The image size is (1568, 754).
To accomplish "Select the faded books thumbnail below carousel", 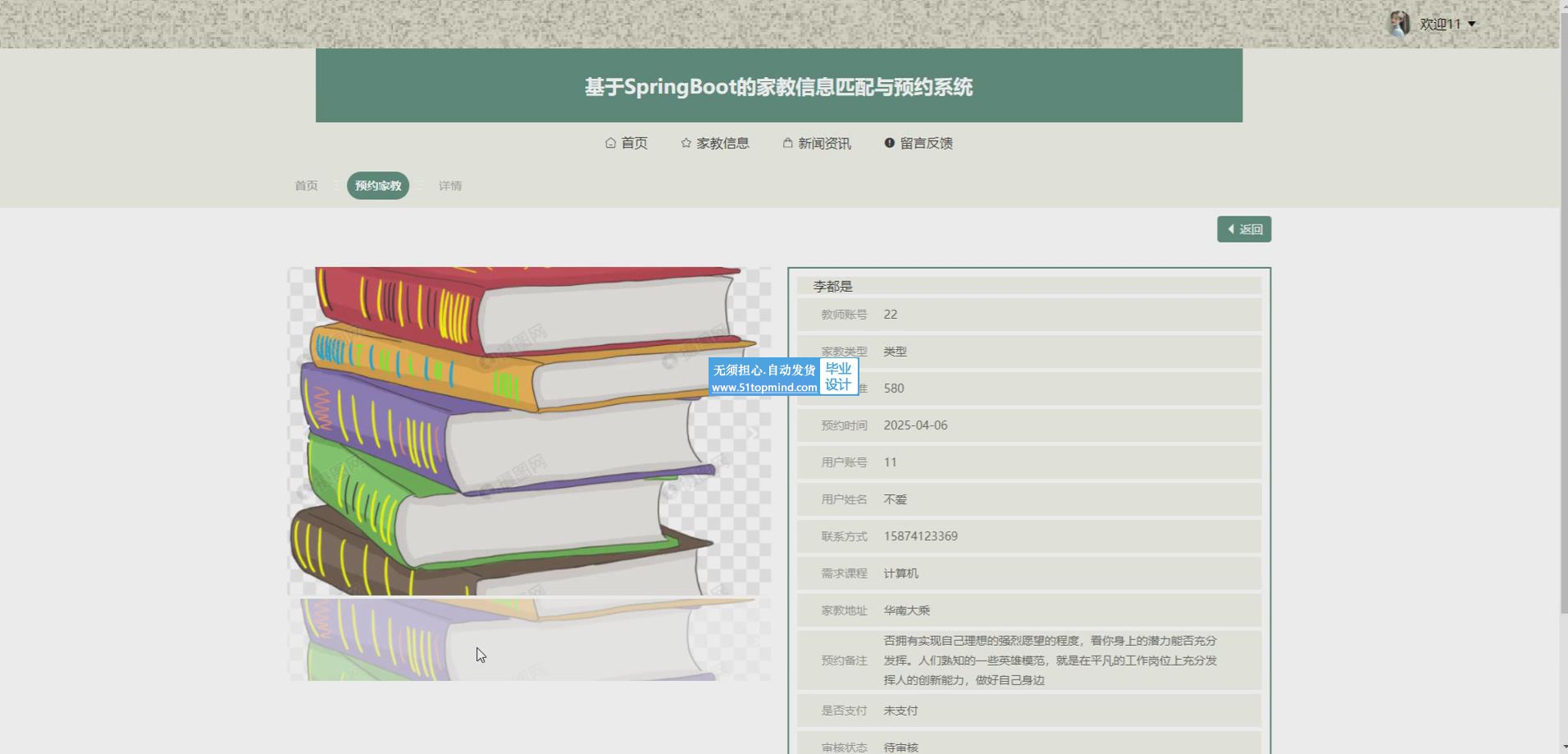I will click(528, 639).
